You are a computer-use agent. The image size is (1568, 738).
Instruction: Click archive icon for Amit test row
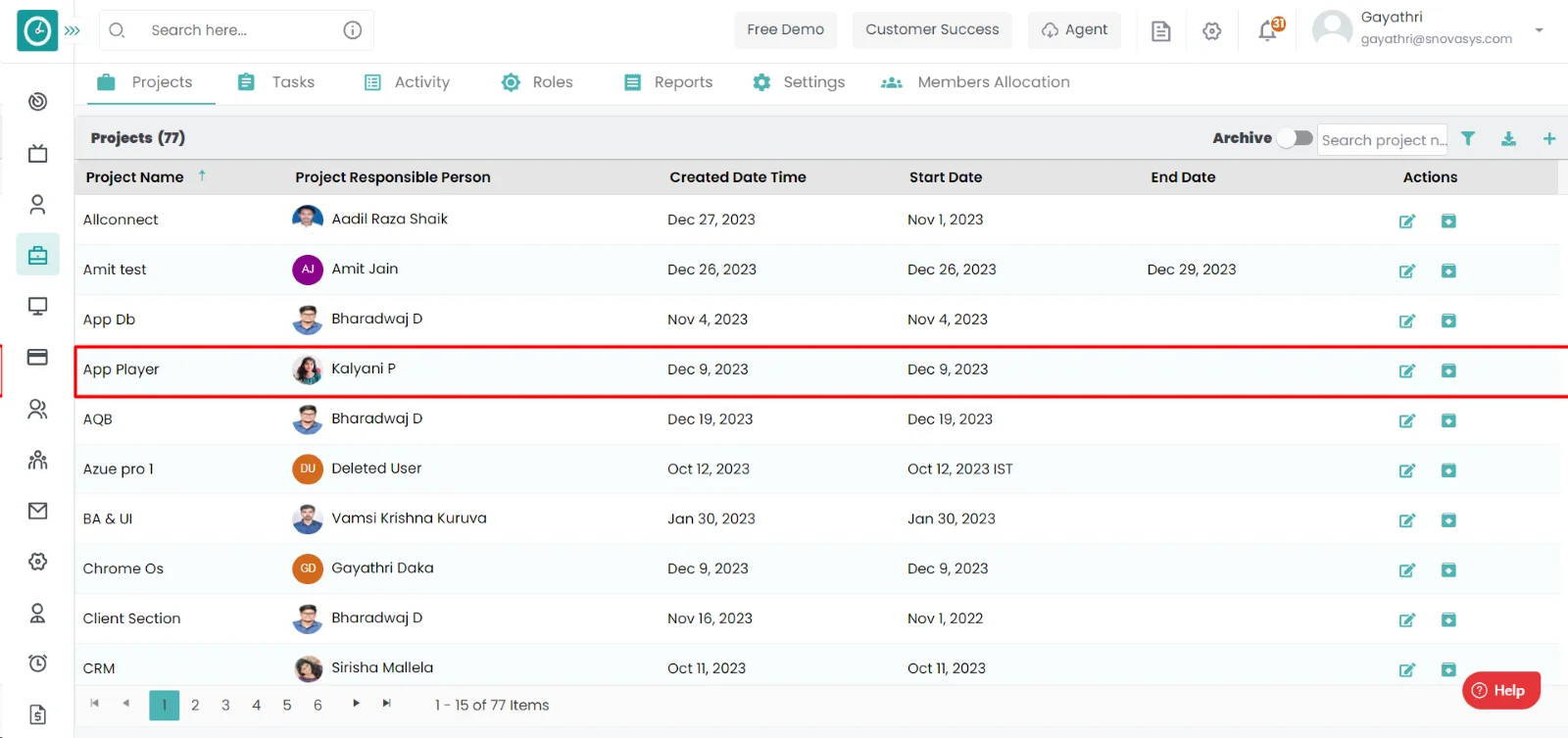[x=1448, y=271]
